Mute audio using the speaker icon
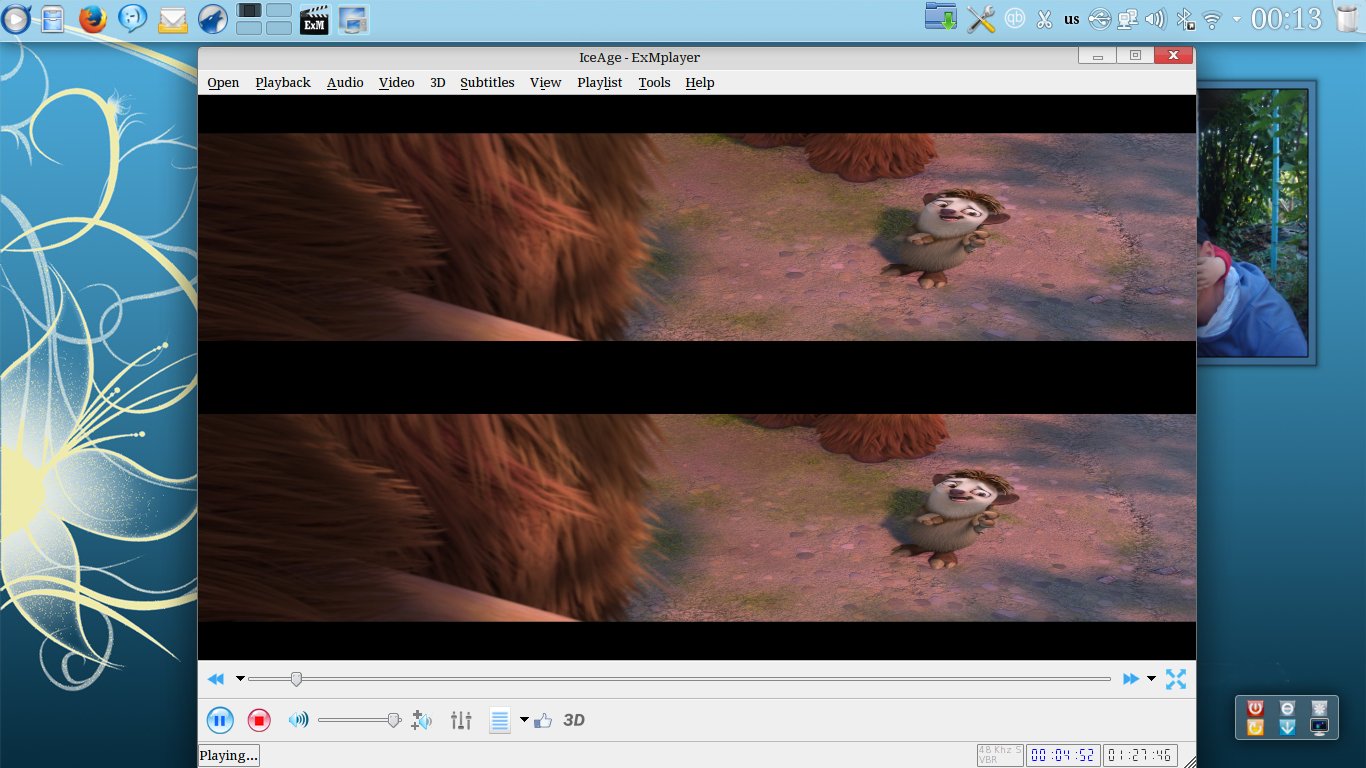 pos(298,720)
